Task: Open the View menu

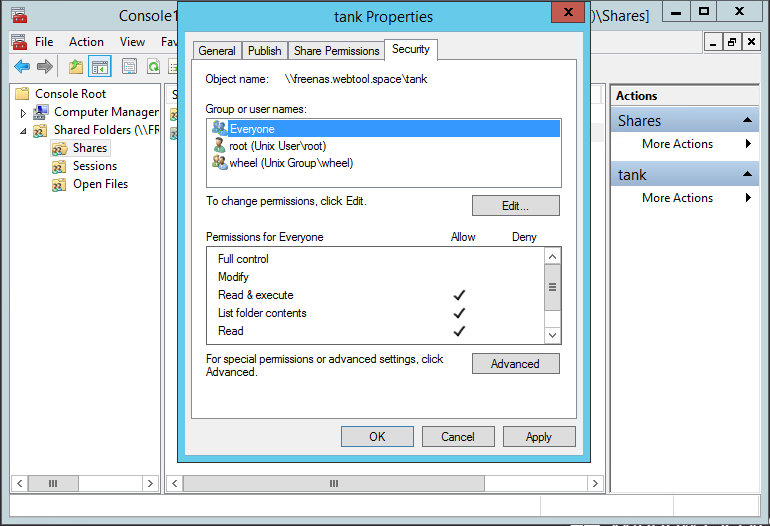Action: pos(132,42)
